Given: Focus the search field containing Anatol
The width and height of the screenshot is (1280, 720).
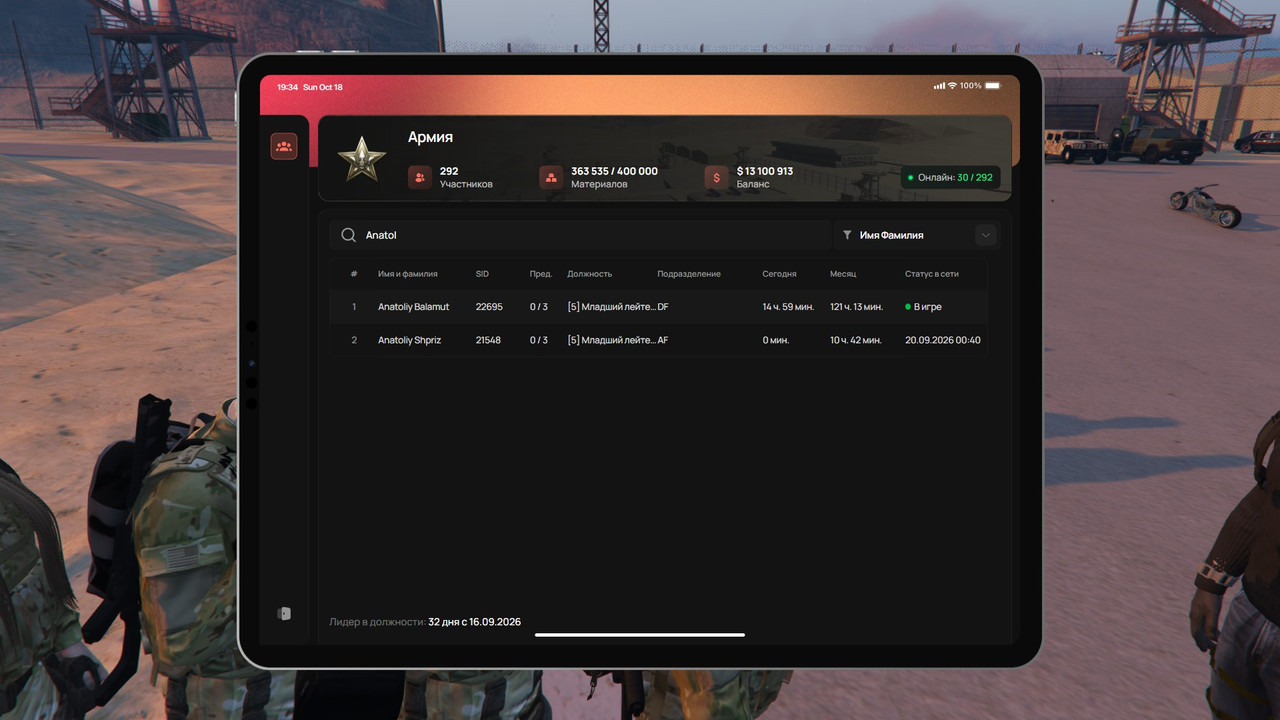Looking at the screenshot, I should click(x=581, y=235).
